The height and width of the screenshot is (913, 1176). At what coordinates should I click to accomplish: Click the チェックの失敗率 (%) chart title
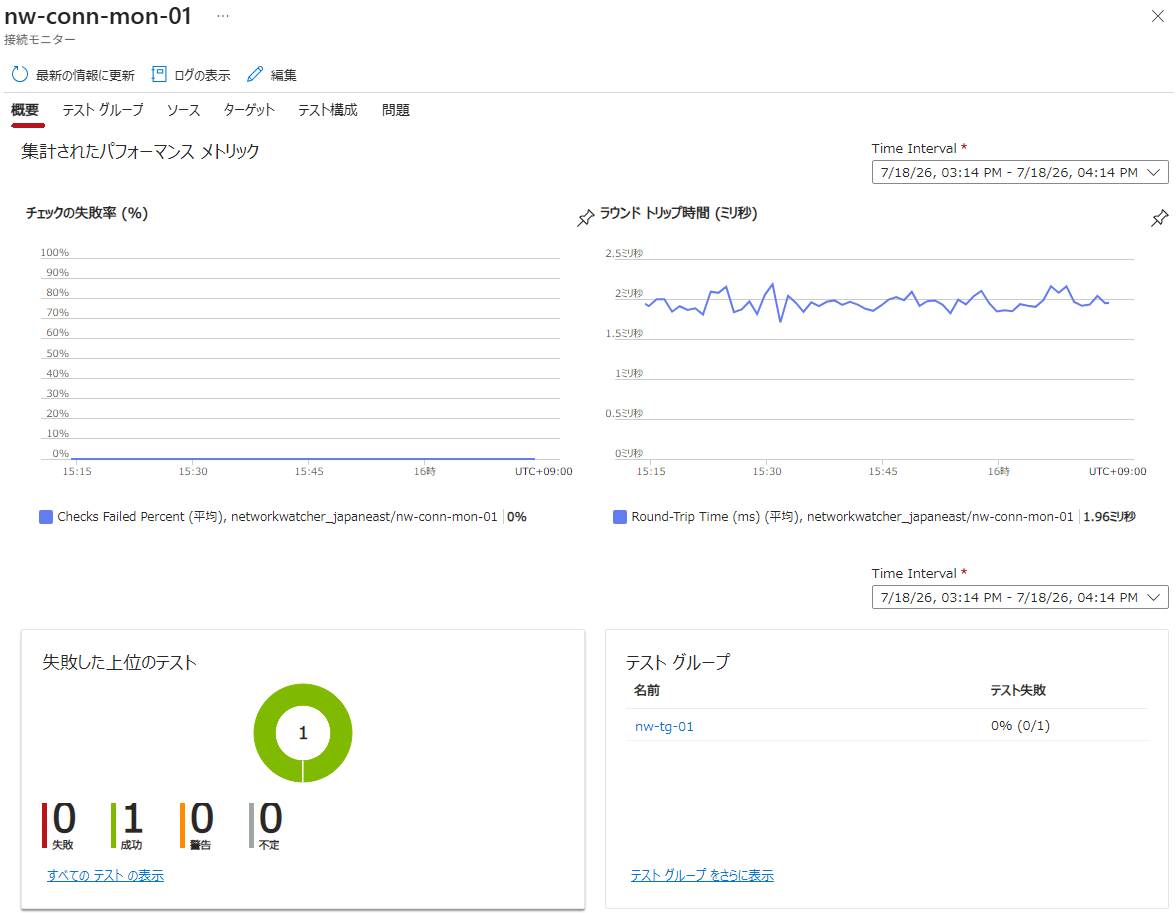[87, 213]
